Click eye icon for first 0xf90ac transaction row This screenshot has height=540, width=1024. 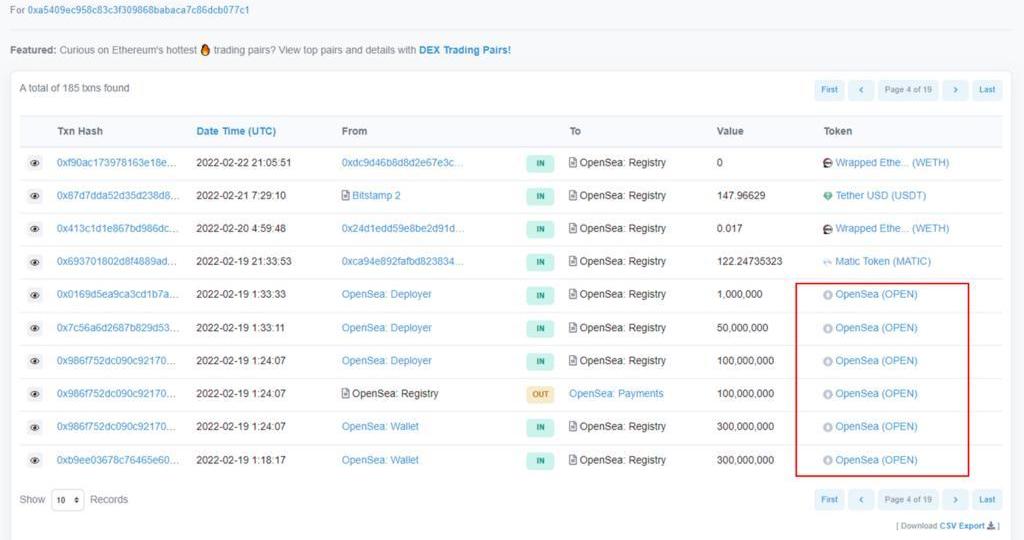pyautogui.click(x=35, y=163)
